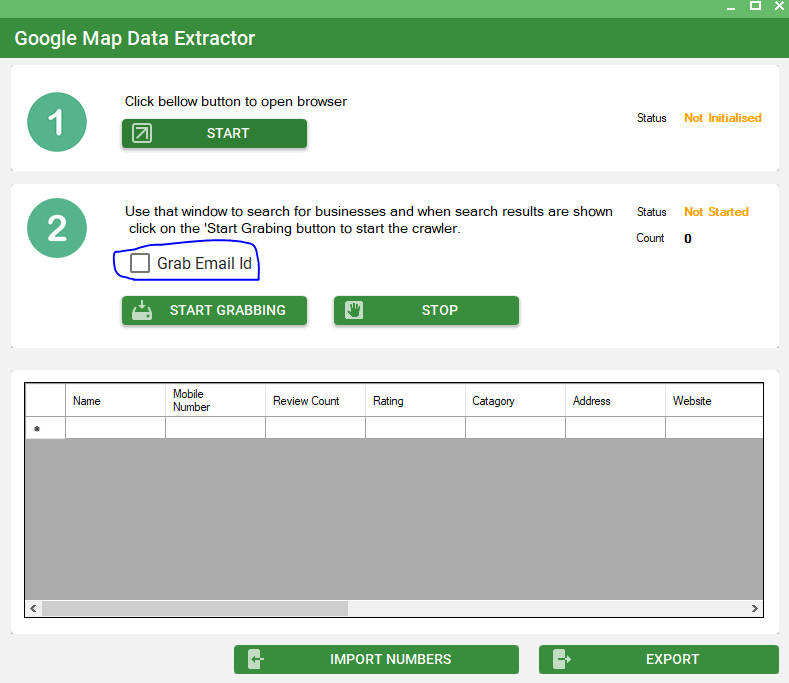Click the empty Mobile Number cell
Screen dimensions: 789x683
click(x=215, y=428)
